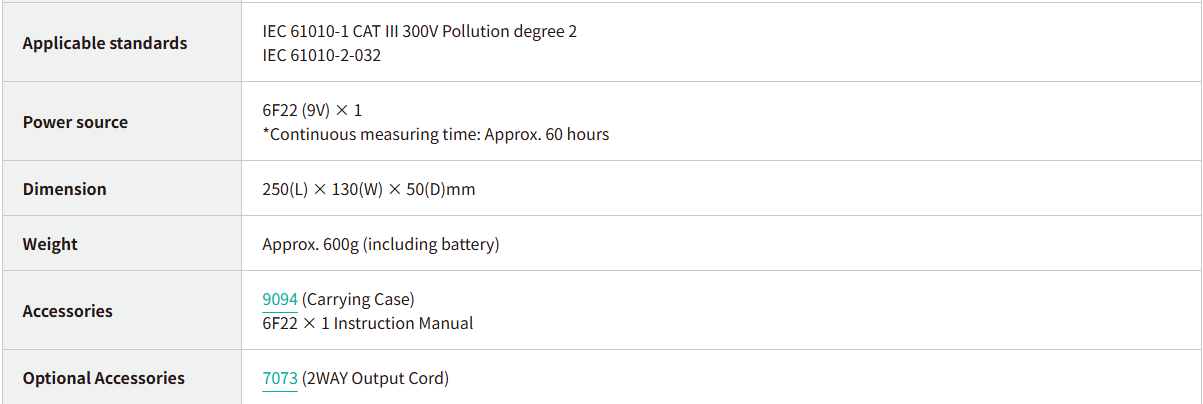Click the "IEC 61010-1 CAT III" text
Image resolution: width=1203 pixels, height=404 pixels.
pos(330,31)
